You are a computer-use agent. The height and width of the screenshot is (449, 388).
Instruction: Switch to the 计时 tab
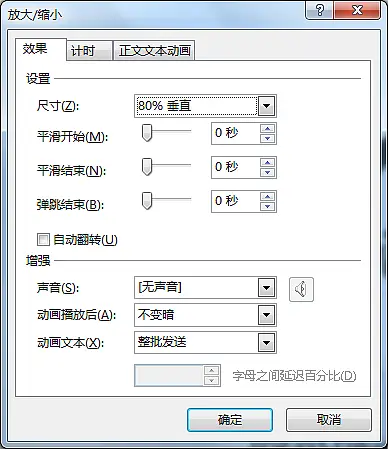pyautogui.click(x=89, y=51)
